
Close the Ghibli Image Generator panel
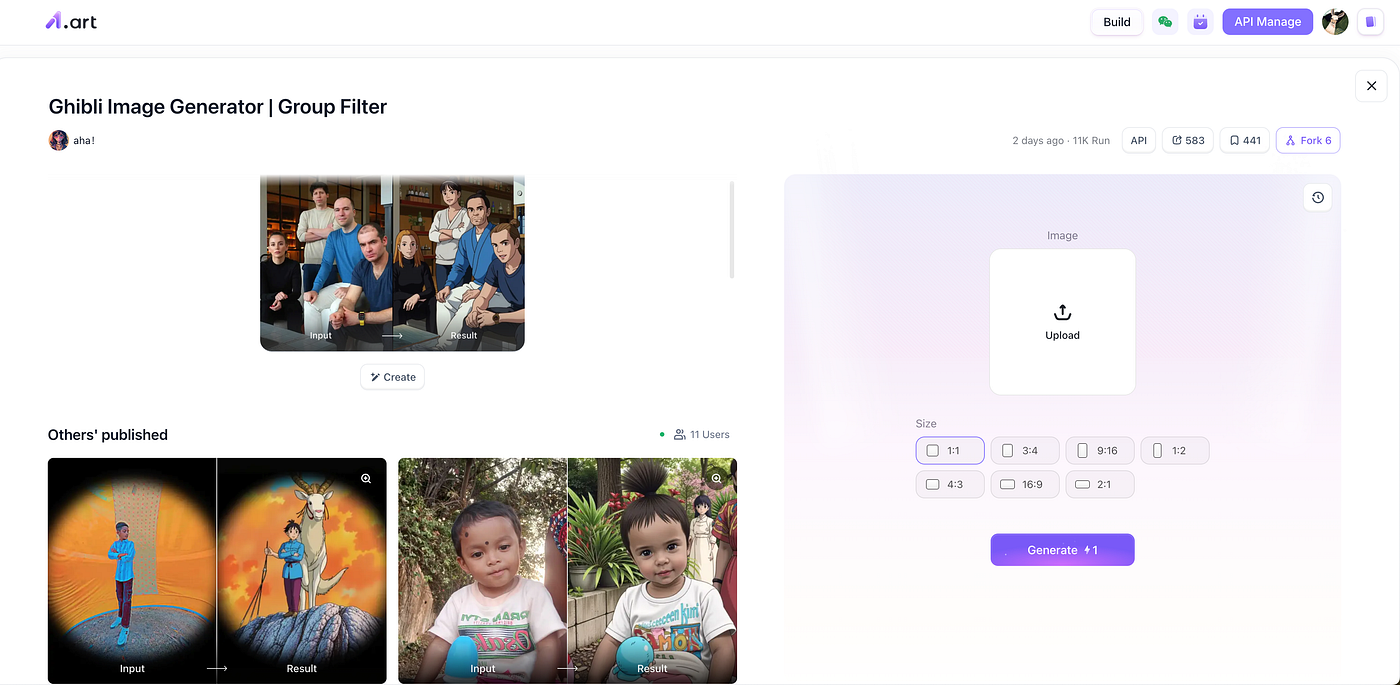pos(1371,86)
